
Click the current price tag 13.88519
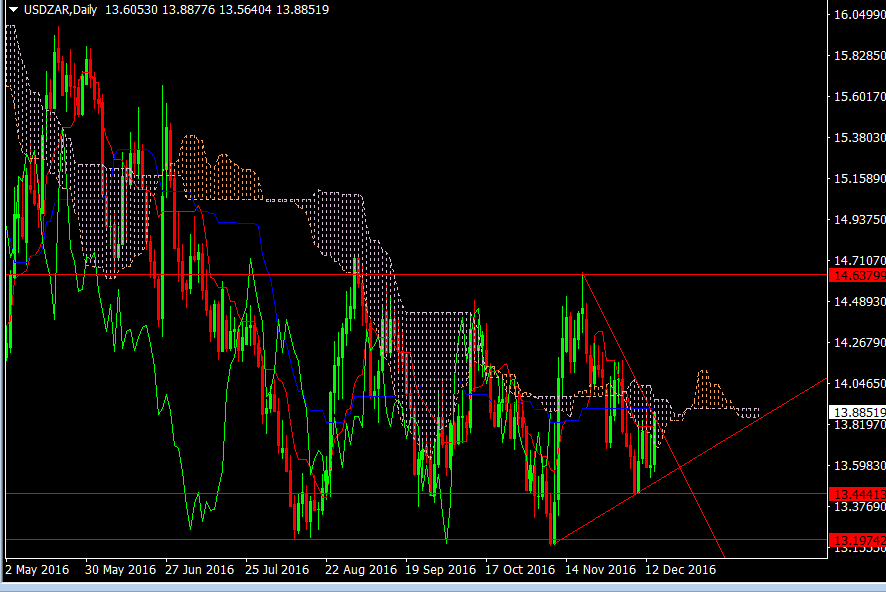pyautogui.click(x=858, y=410)
